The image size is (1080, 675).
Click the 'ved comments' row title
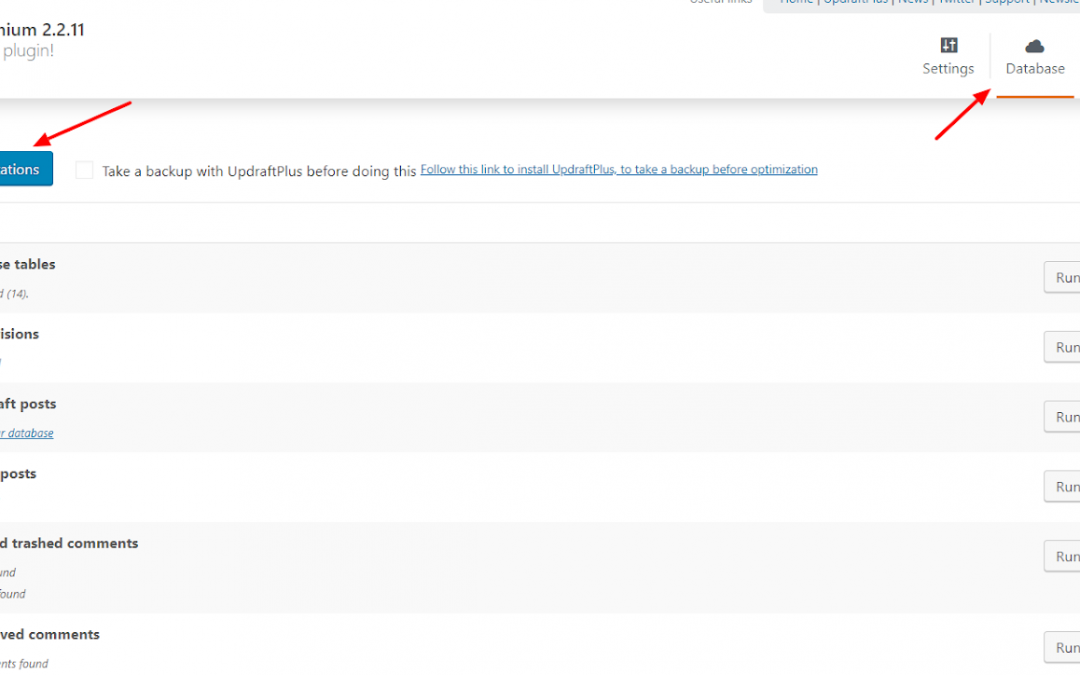[x=50, y=634]
